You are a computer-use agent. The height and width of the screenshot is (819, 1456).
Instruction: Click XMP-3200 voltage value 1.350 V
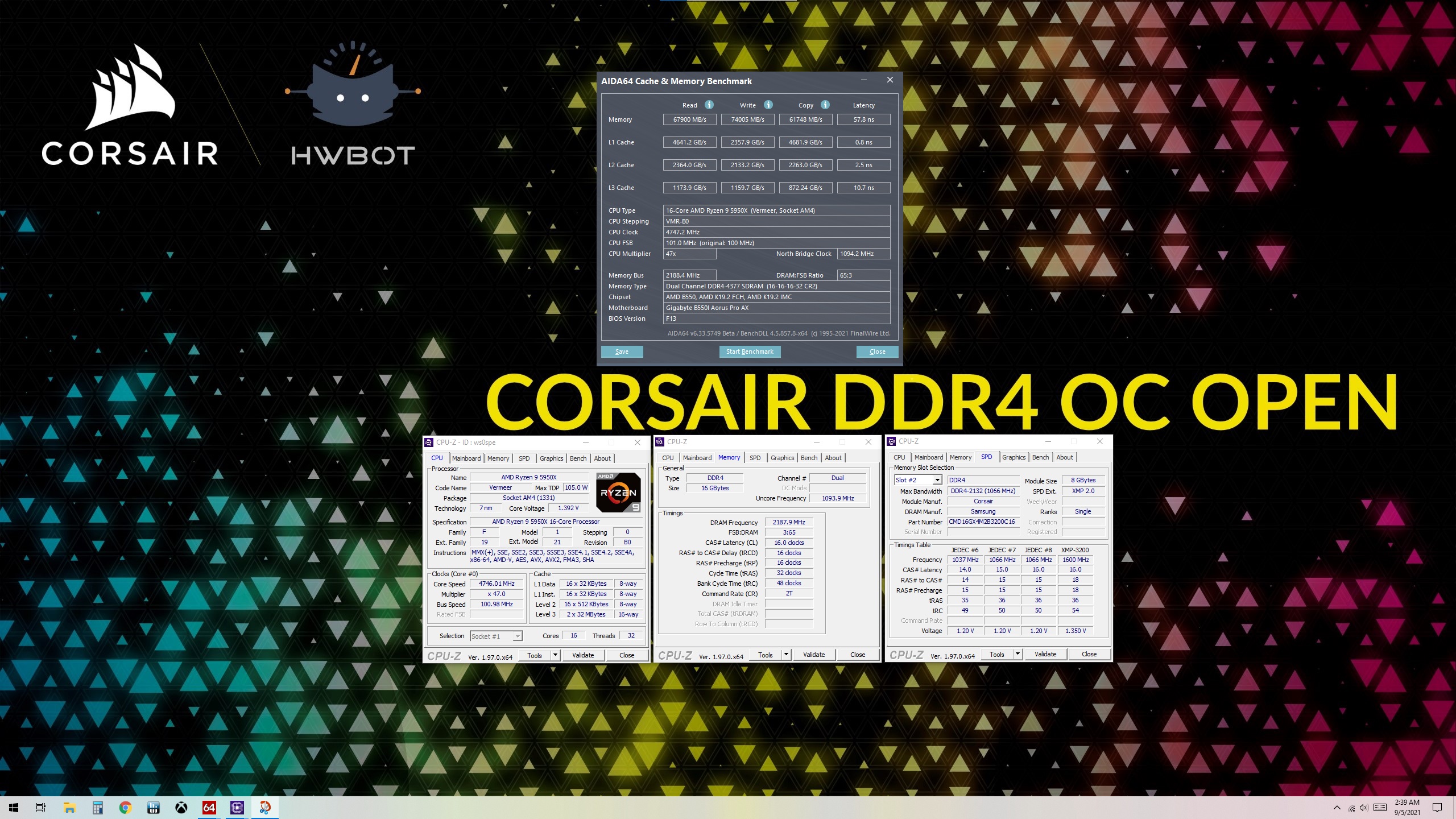click(x=1076, y=631)
